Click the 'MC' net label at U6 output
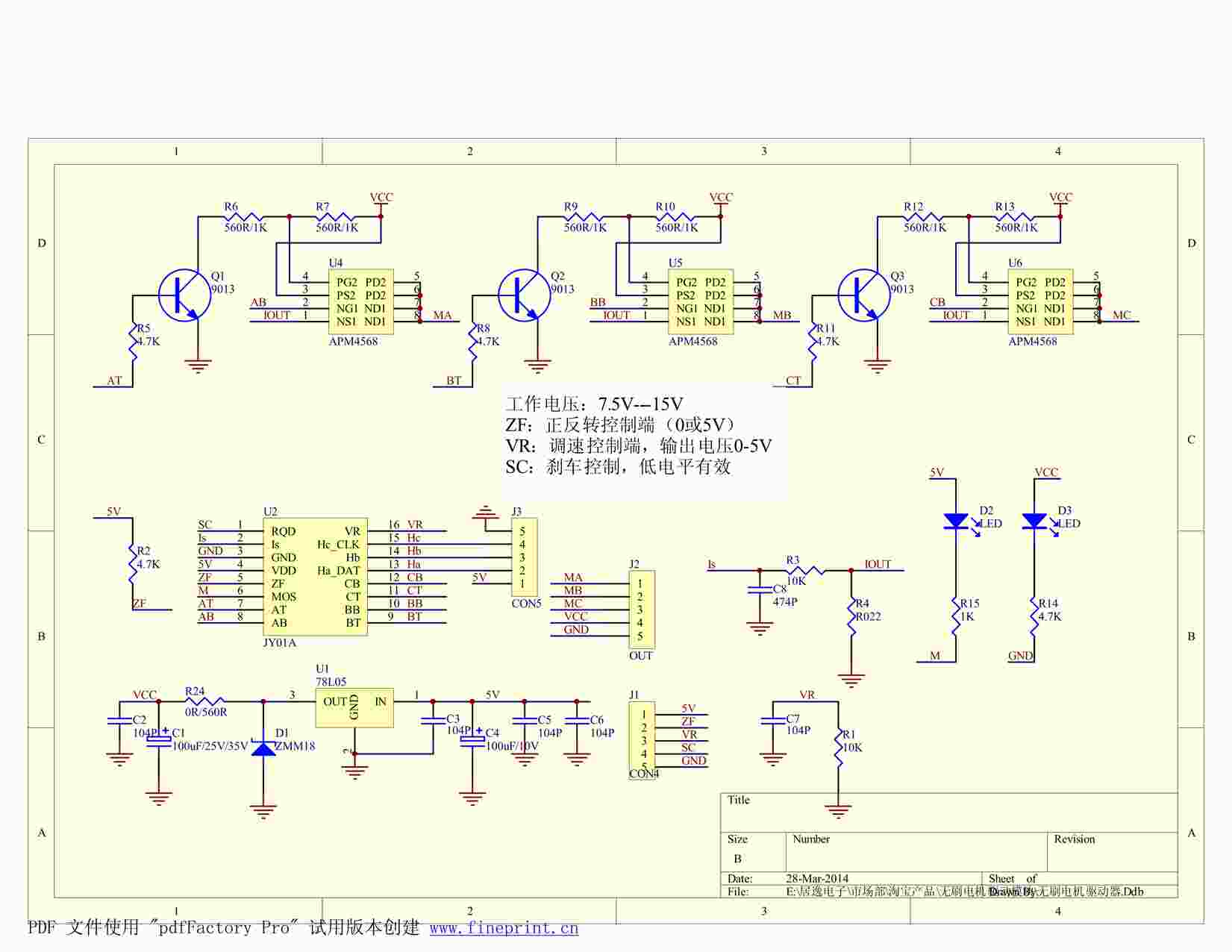Image resolution: width=1232 pixels, height=952 pixels. point(1122,315)
